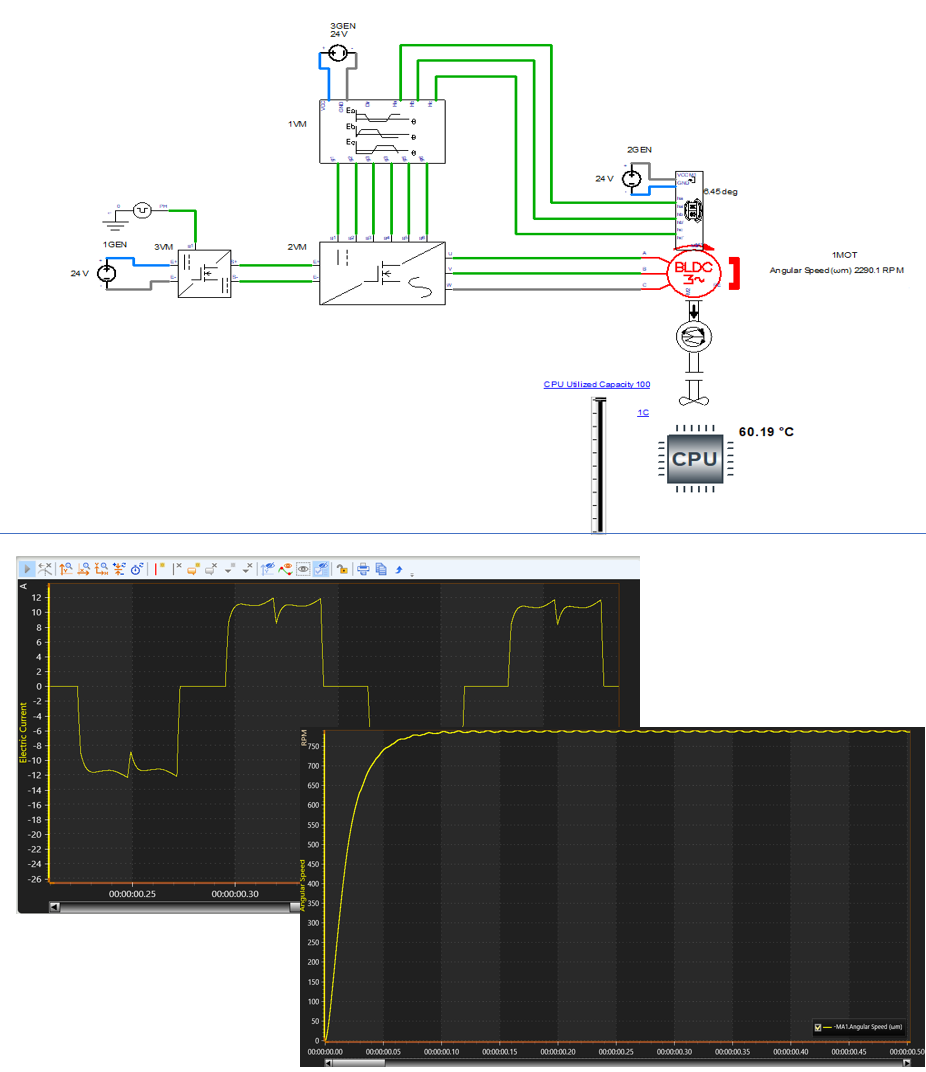Screen dimensions: 926x1072
Task: Open the CPU Utilized Capacity 100 link
Action: (596, 384)
